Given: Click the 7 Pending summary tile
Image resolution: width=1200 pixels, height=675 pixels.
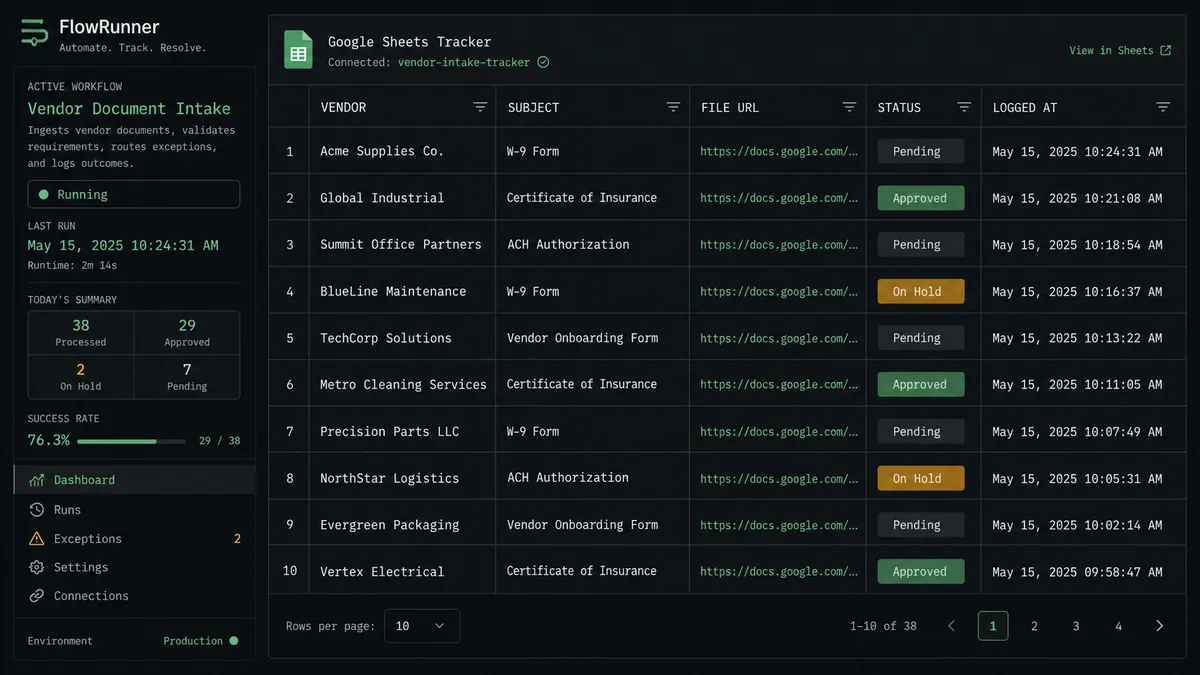Looking at the screenshot, I should tap(187, 377).
